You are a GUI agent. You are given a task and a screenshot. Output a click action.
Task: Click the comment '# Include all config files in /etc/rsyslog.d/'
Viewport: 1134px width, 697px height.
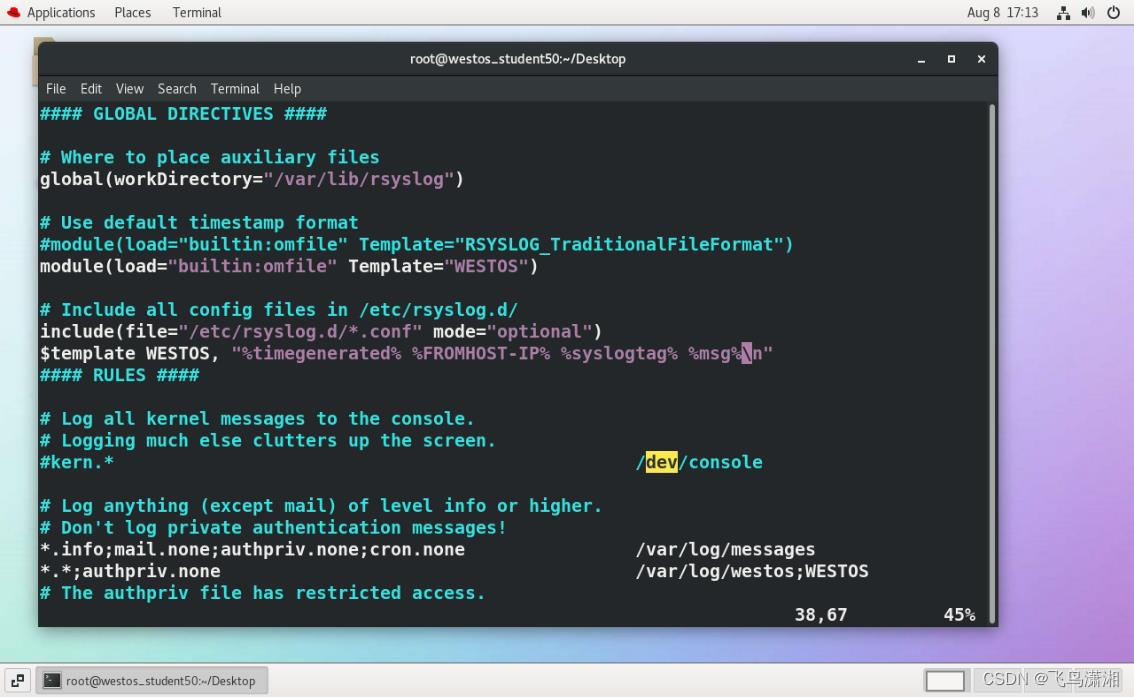tap(279, 309)
